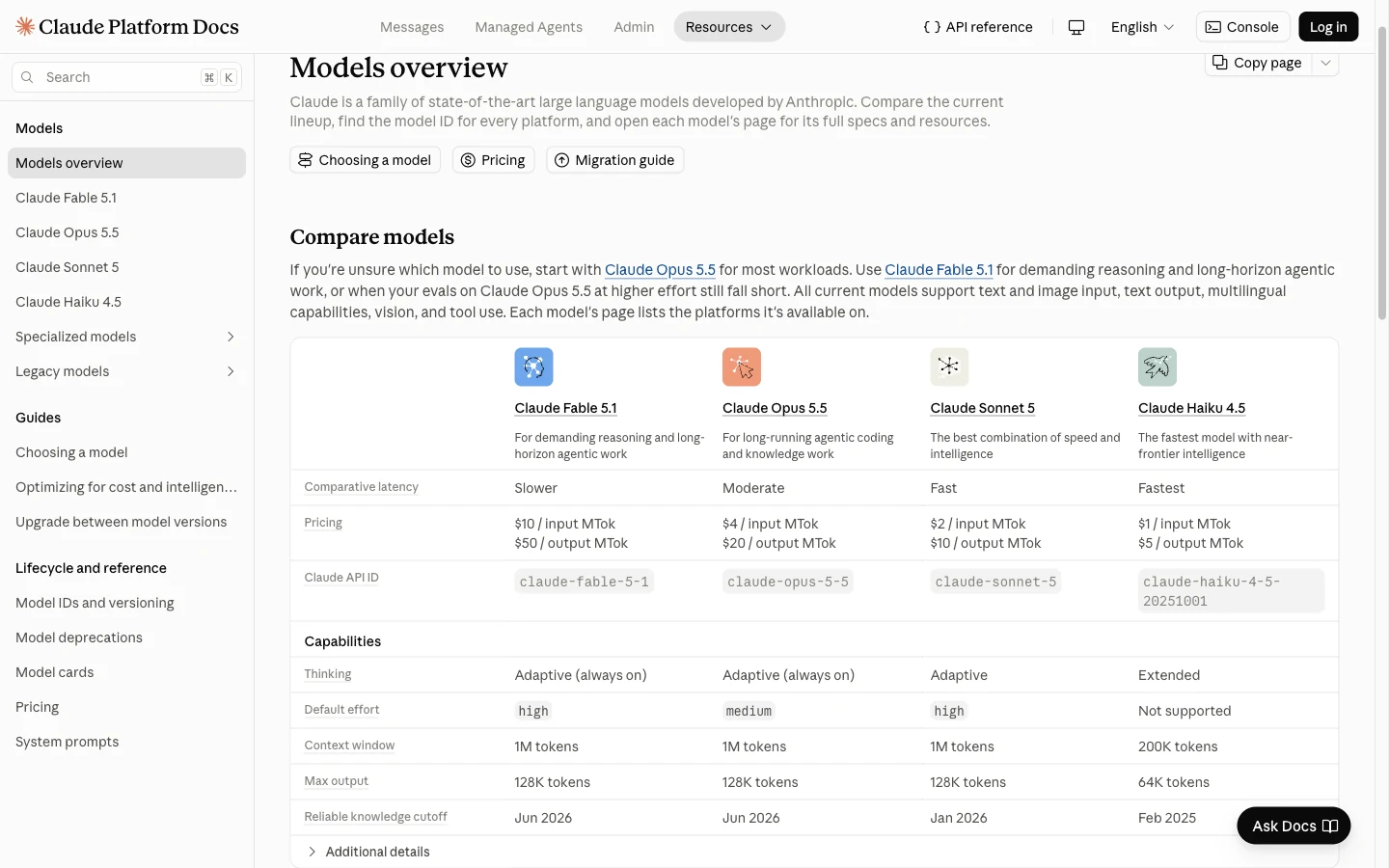Open Choosing a model sidebar guide
Image resolution: width=1389 pixels, height=868 pixels.
click(126, 452)
